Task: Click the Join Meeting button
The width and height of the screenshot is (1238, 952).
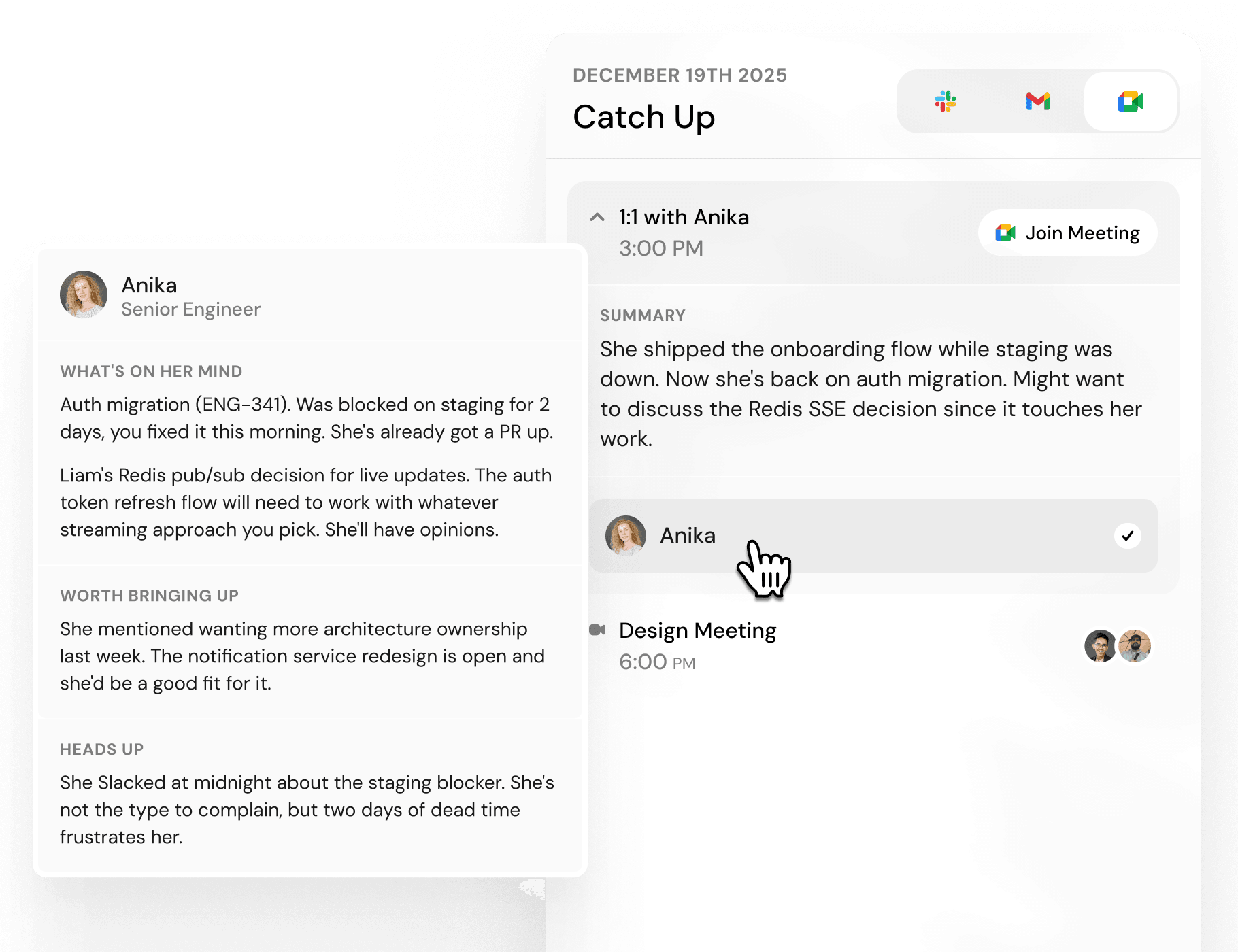Action: [1068, 233]
